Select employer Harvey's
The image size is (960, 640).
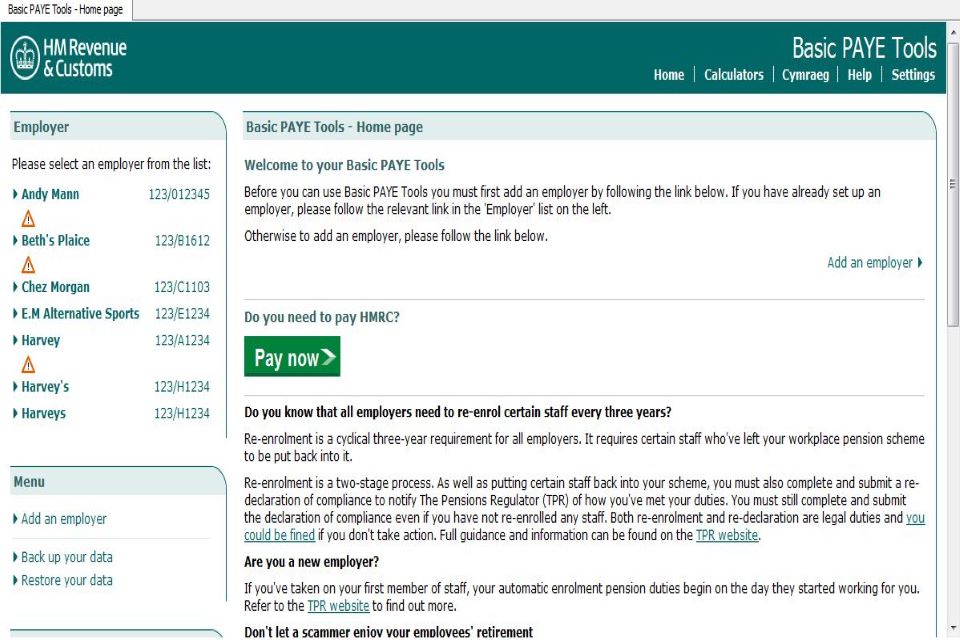pos(45,387)
